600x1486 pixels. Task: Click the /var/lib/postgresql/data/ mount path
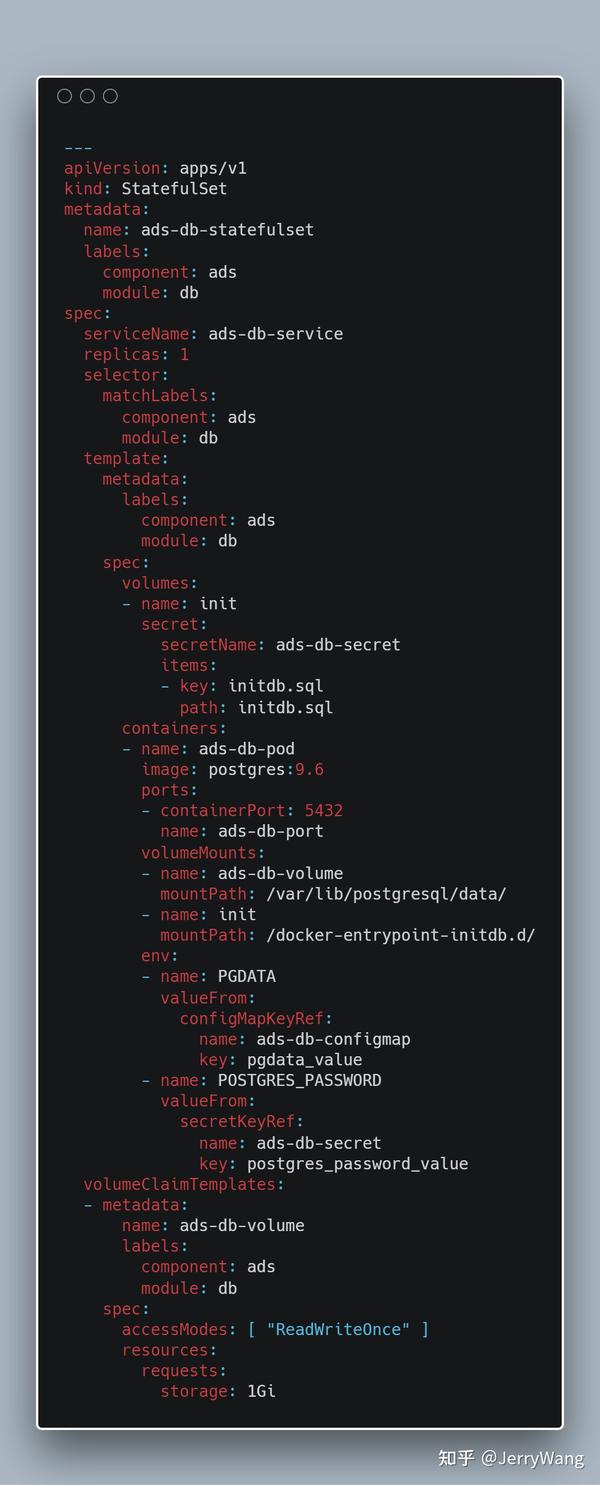coord(386,894)
